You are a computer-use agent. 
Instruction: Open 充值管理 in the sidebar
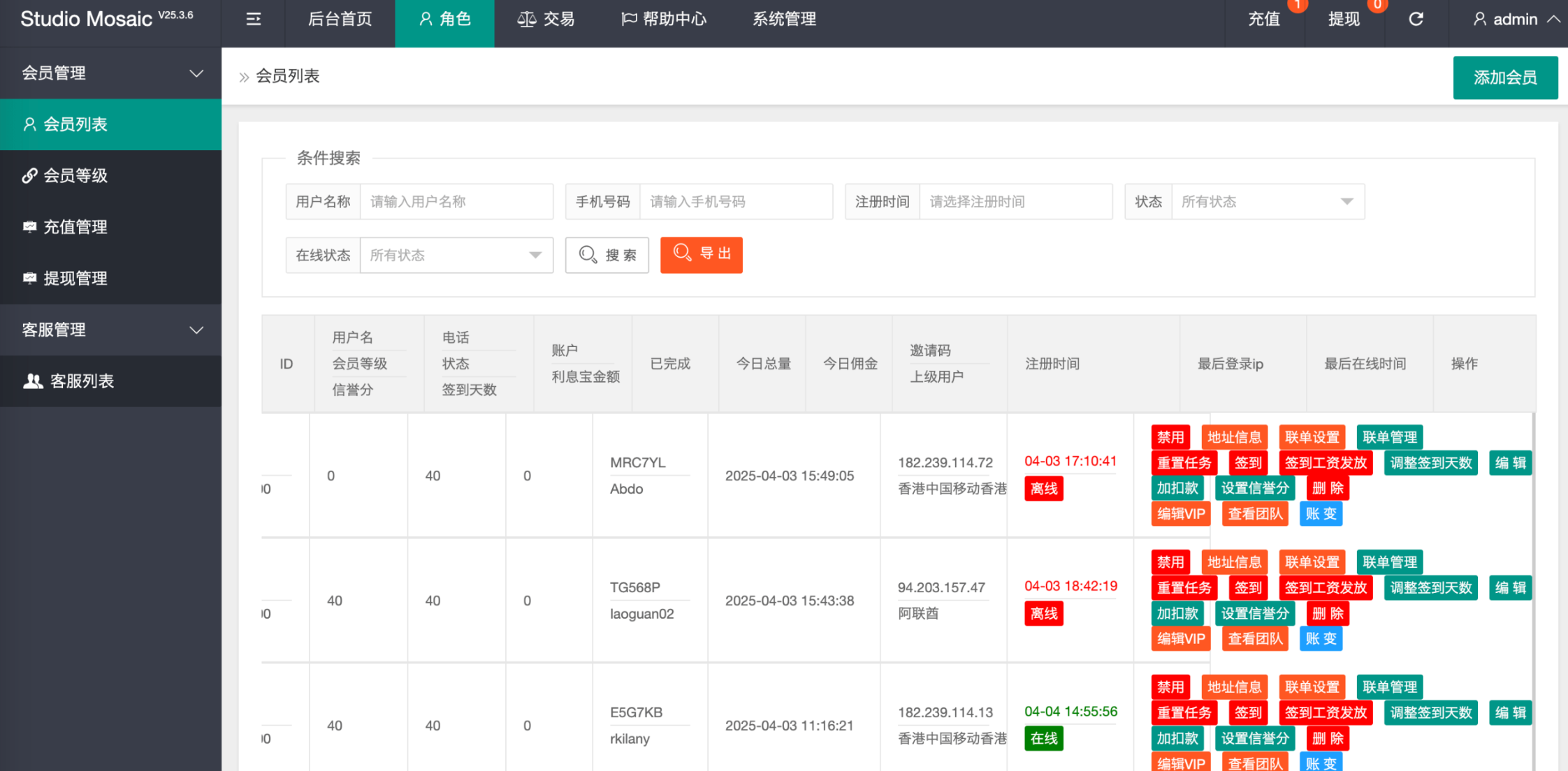[75, 227]
